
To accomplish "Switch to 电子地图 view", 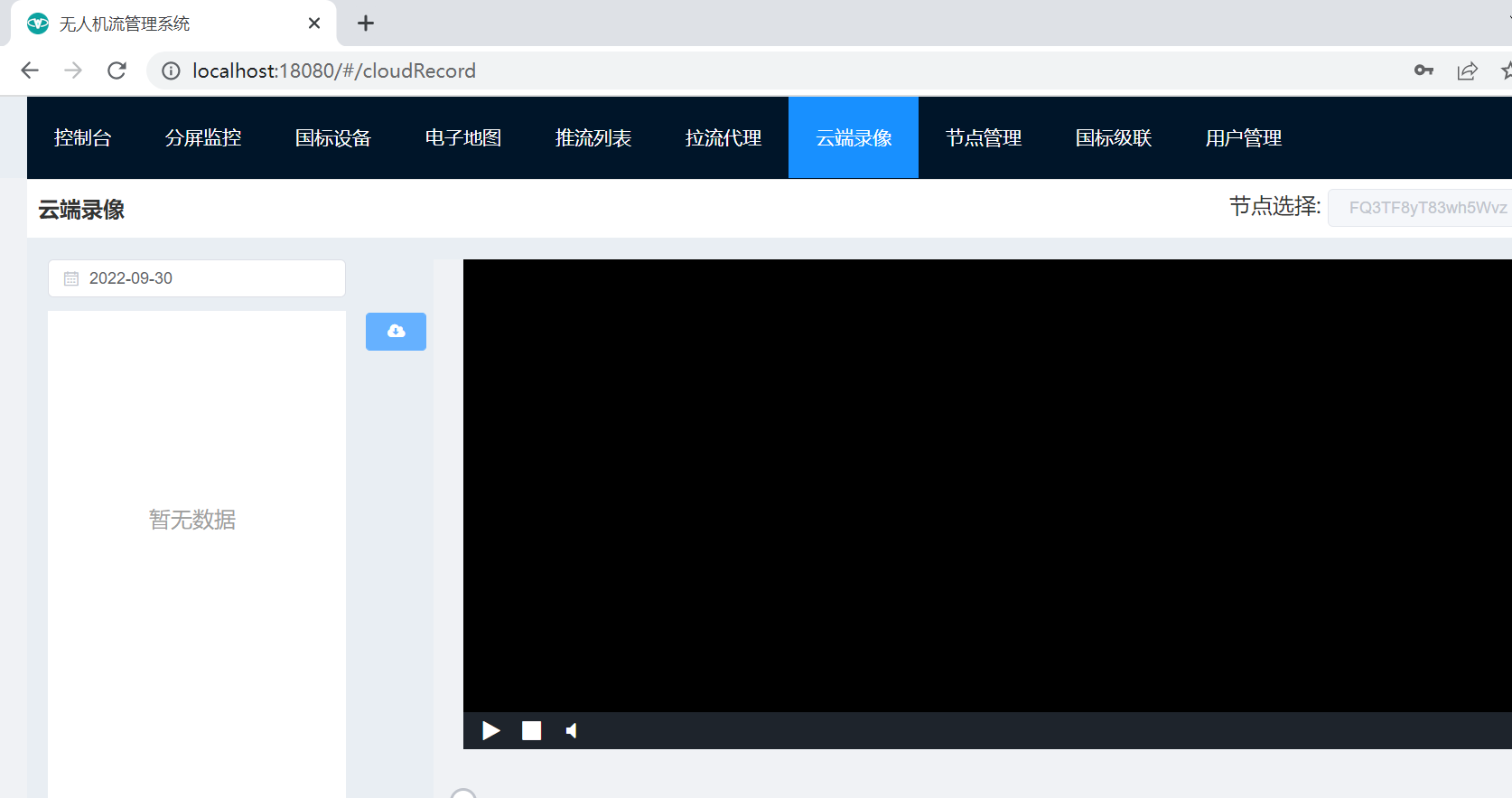I will tap(463, 137).
